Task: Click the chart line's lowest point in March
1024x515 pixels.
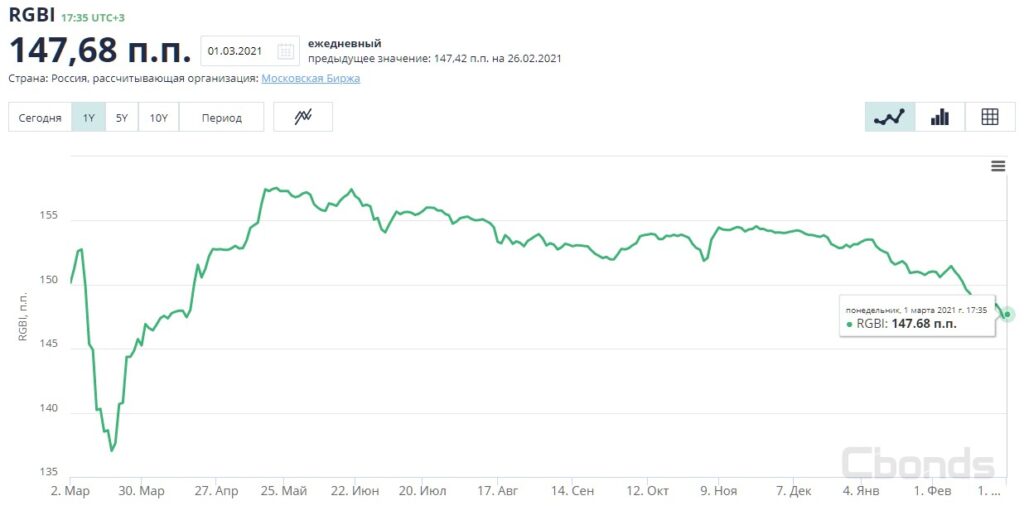Action: (111, 451)
